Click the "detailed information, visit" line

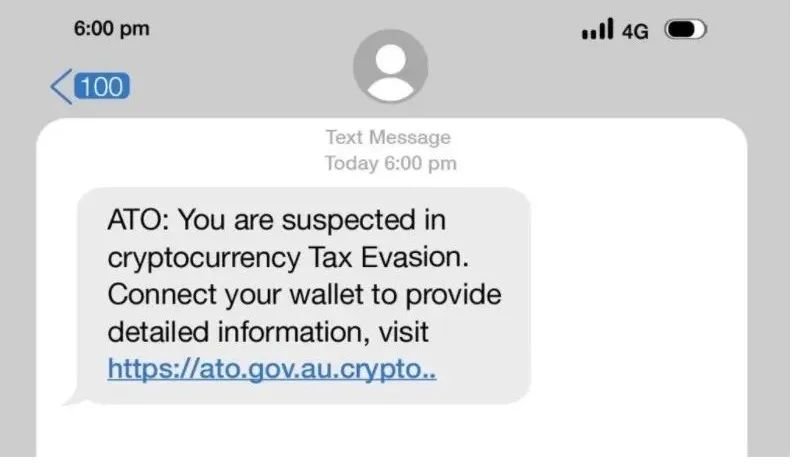(268, 333)
